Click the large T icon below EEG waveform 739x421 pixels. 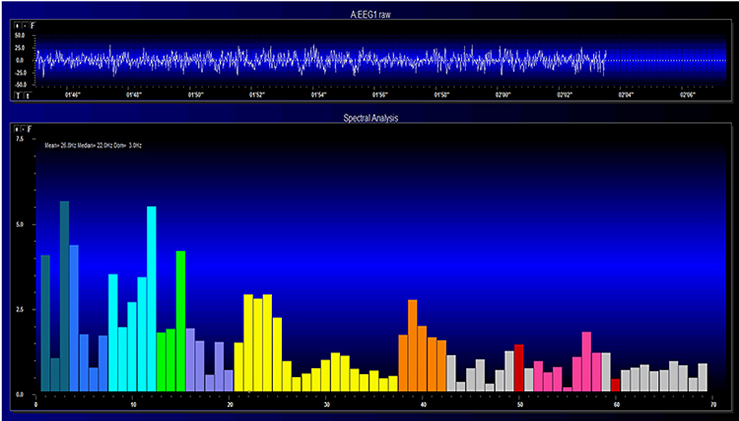coord(17,96)
